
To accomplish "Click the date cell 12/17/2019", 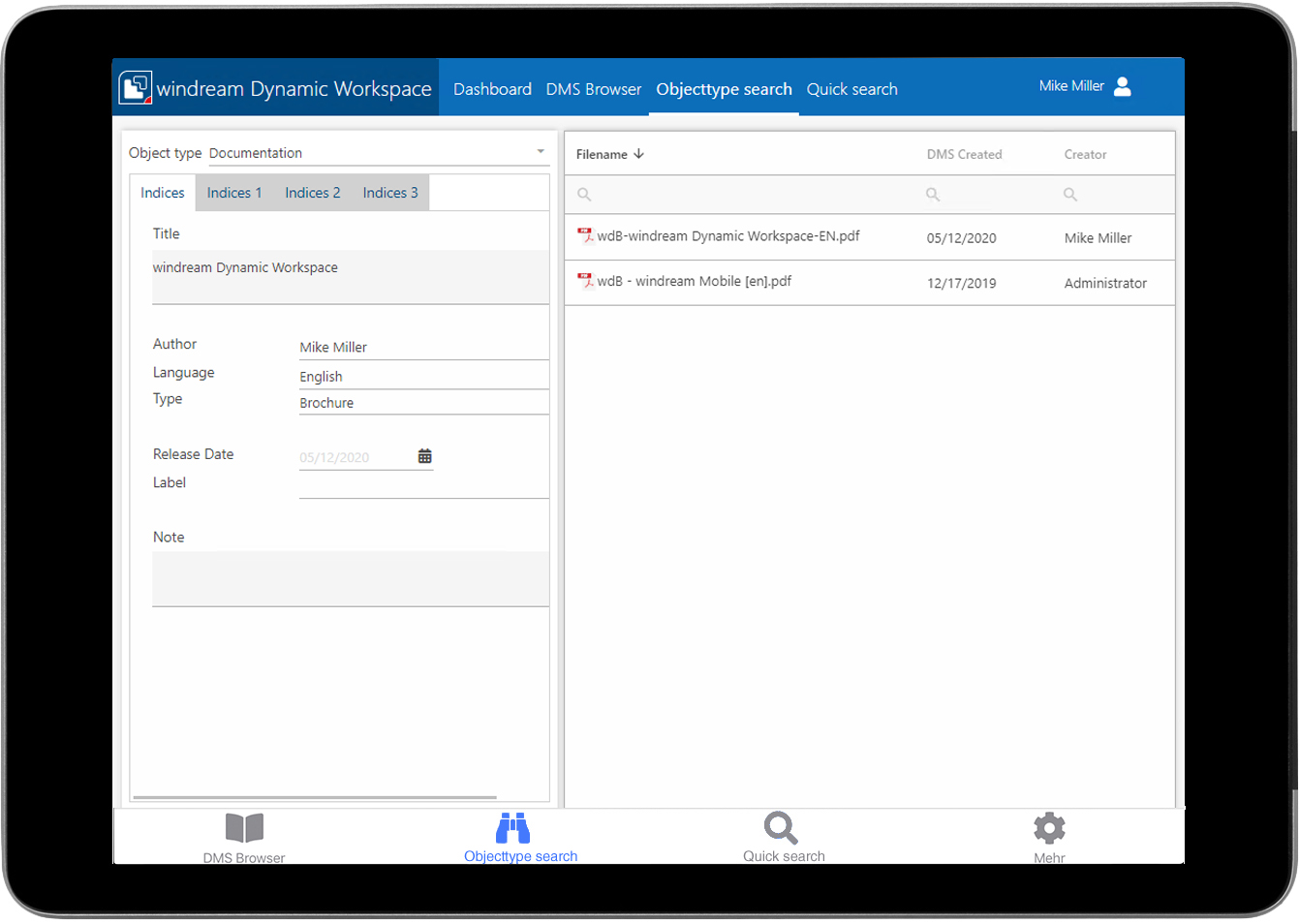I will pyautogui.click(x=961, y=284).
